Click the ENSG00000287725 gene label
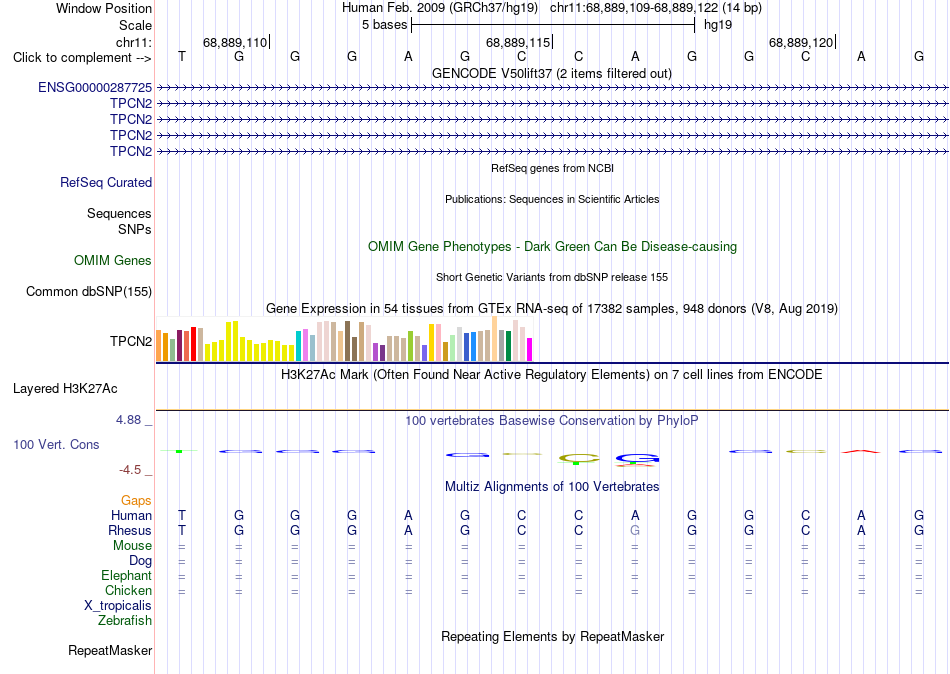 [95, 87]
